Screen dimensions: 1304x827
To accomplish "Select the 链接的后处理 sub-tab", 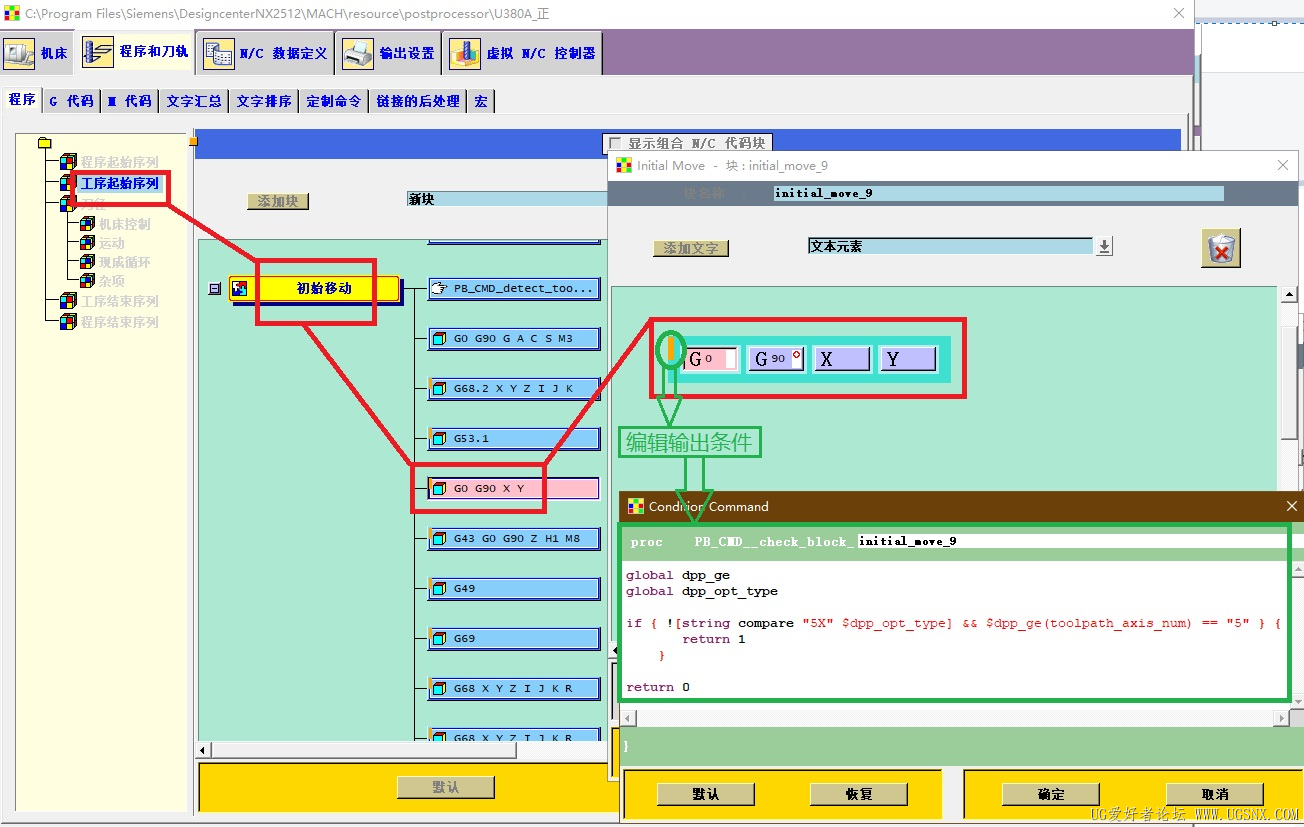I will coord(418,101).
